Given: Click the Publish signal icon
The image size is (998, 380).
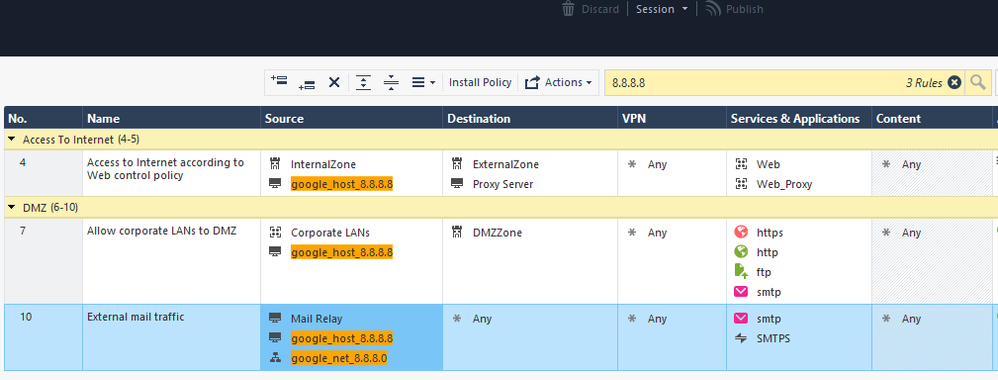Looking at the screenshot, I should tap(713, 9).
